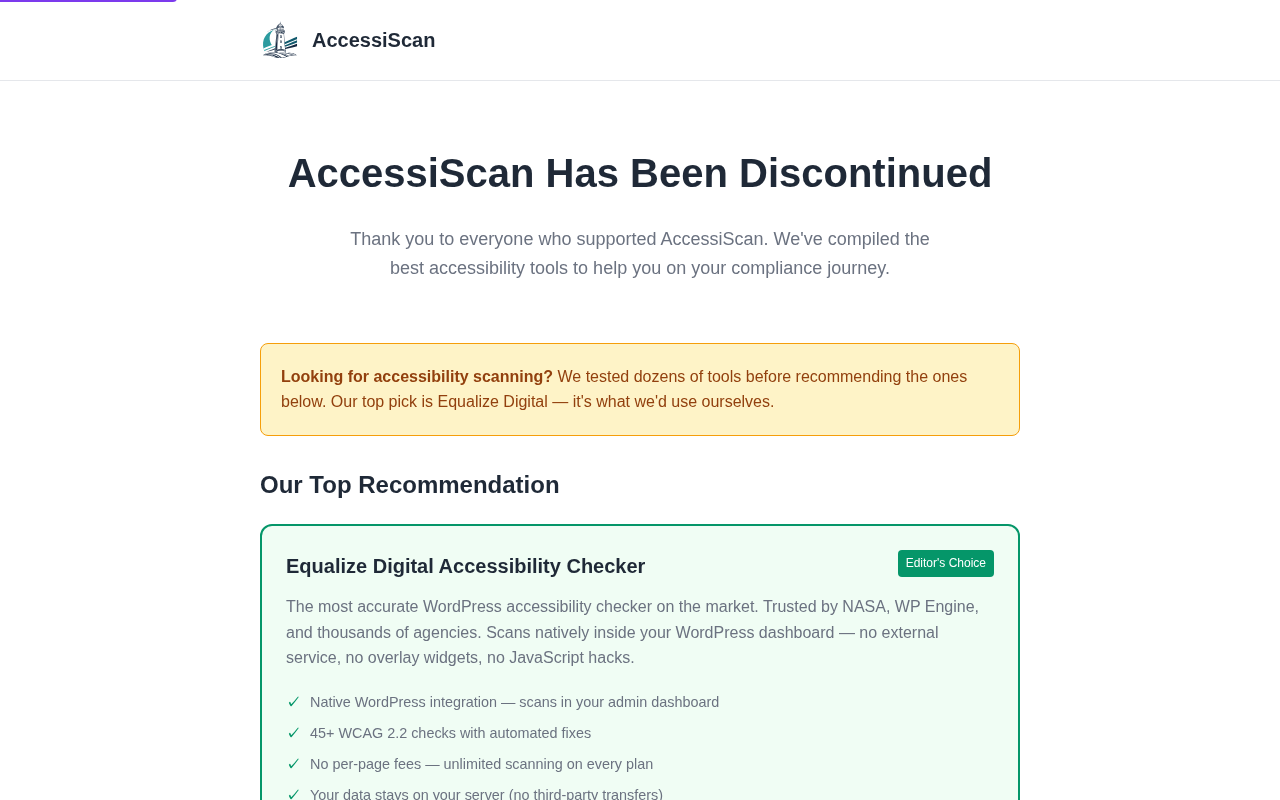This screenshot has width=1280, height=800.
Task: Click the 'Native WordPress integration' feature text
Action: point(514,702)
